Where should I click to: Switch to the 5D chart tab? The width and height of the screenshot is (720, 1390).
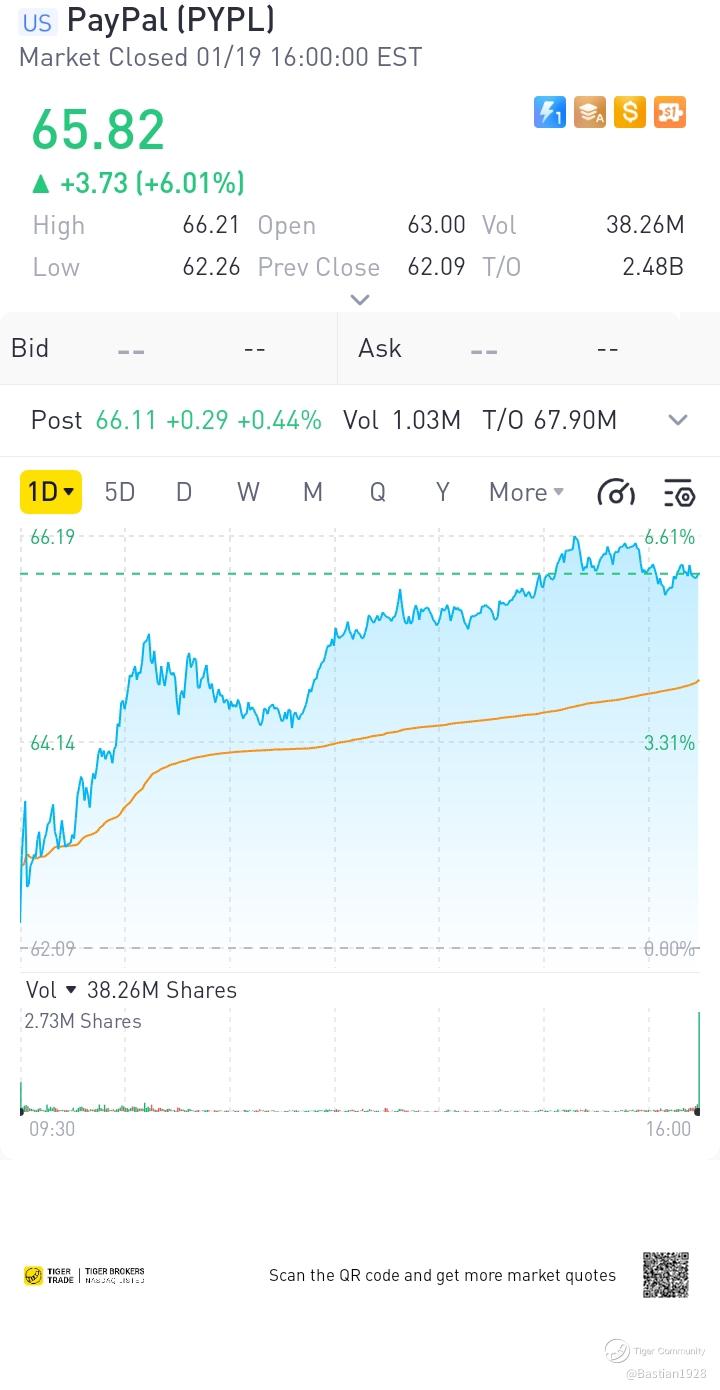pyautogui.click(x=120, y=492)
